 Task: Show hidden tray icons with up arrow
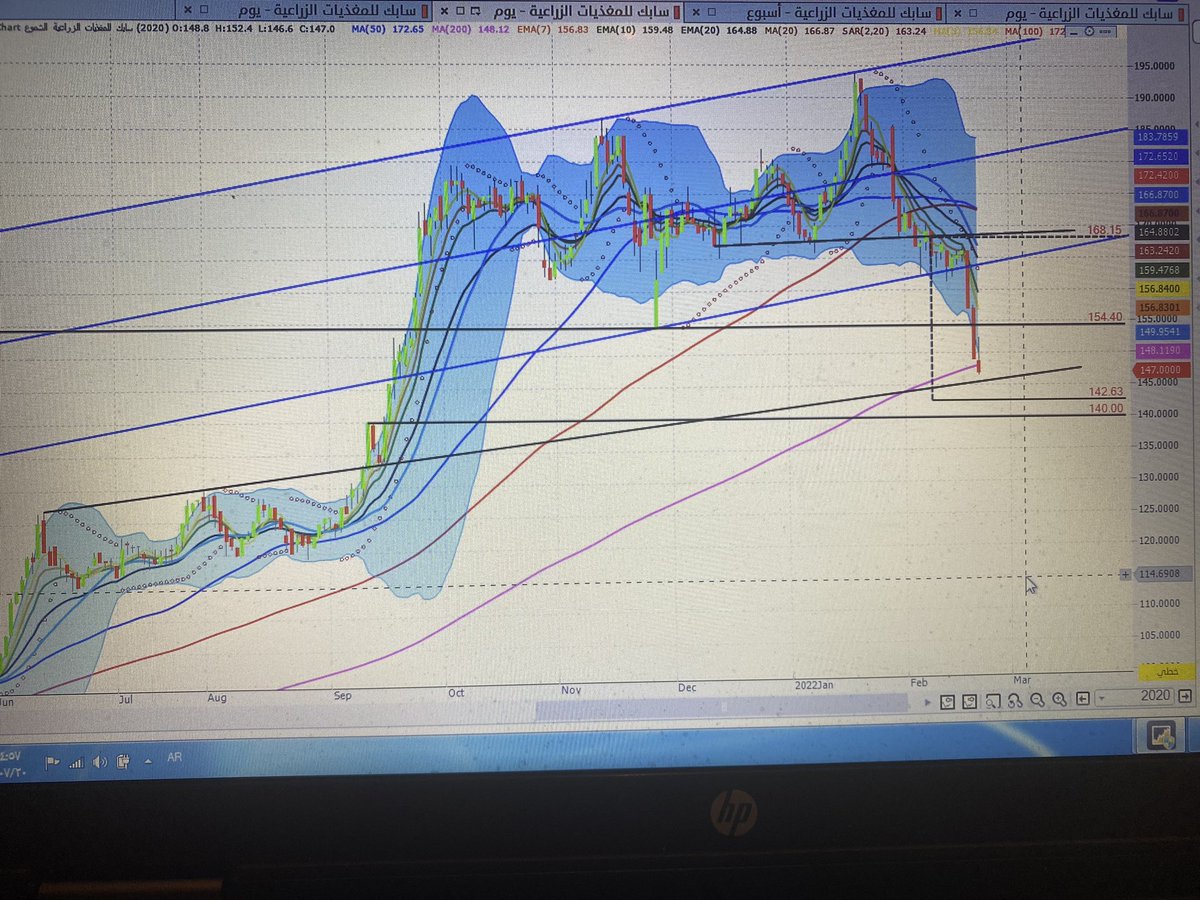[148, 761]
